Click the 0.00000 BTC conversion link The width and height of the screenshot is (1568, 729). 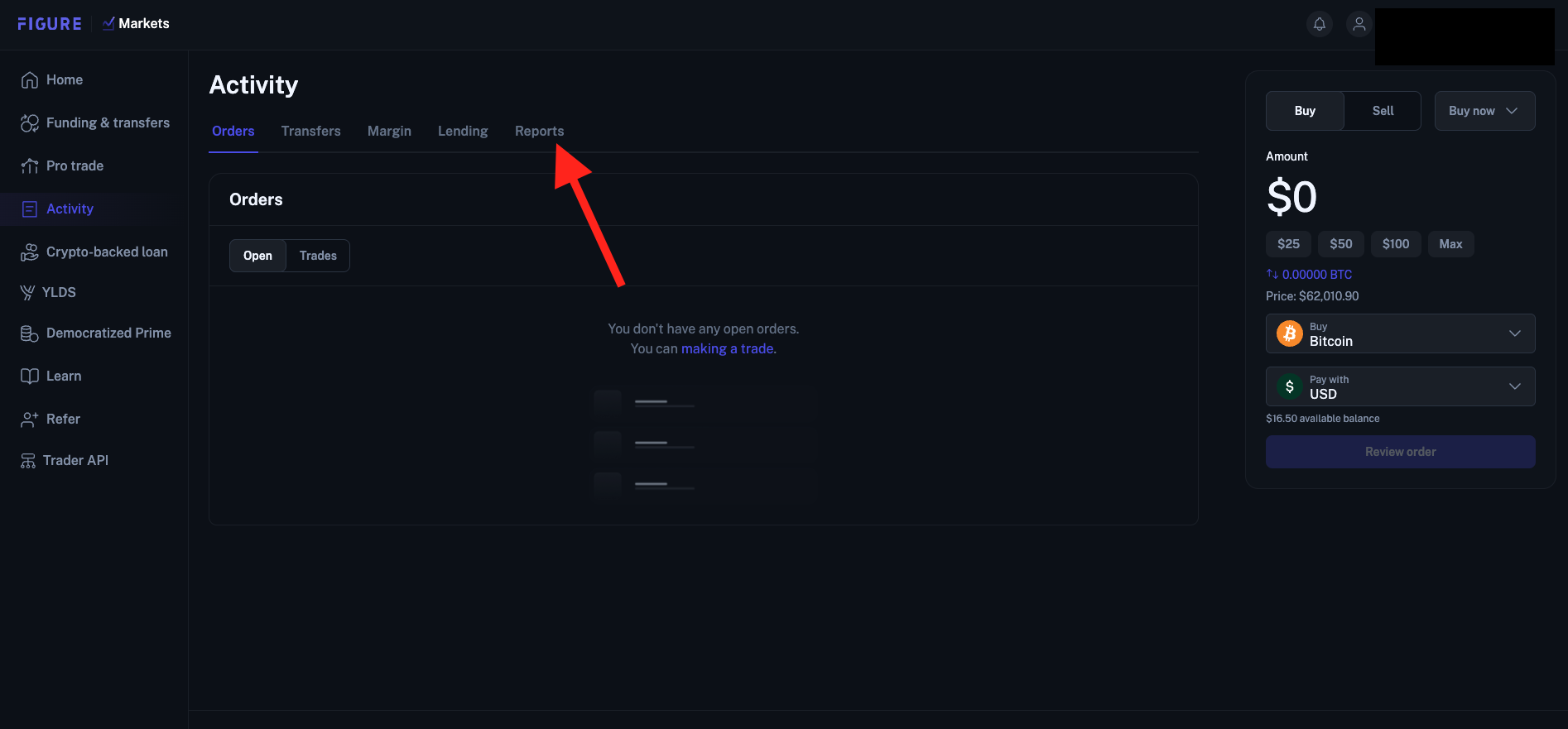1317,275
